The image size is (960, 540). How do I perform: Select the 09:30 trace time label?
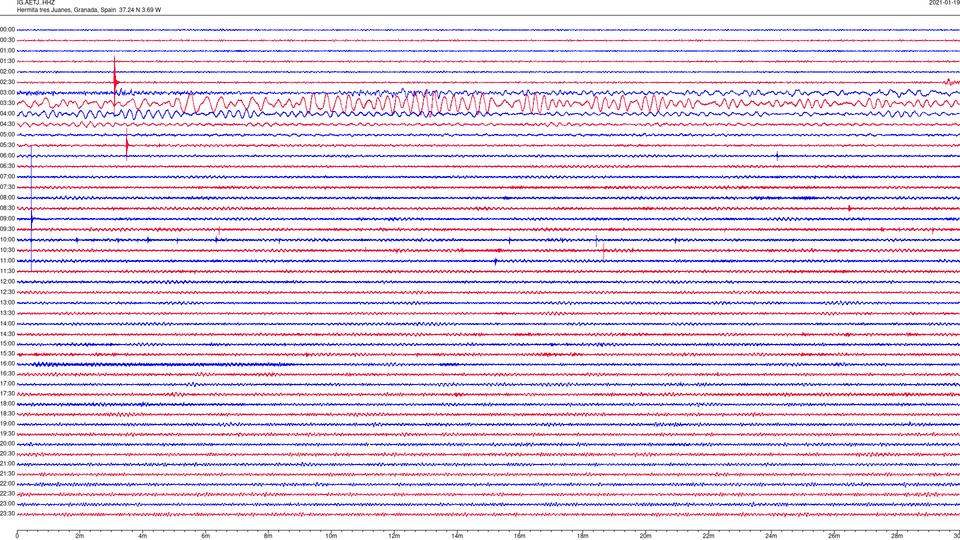pyautogui.click(x=7, y=230)
